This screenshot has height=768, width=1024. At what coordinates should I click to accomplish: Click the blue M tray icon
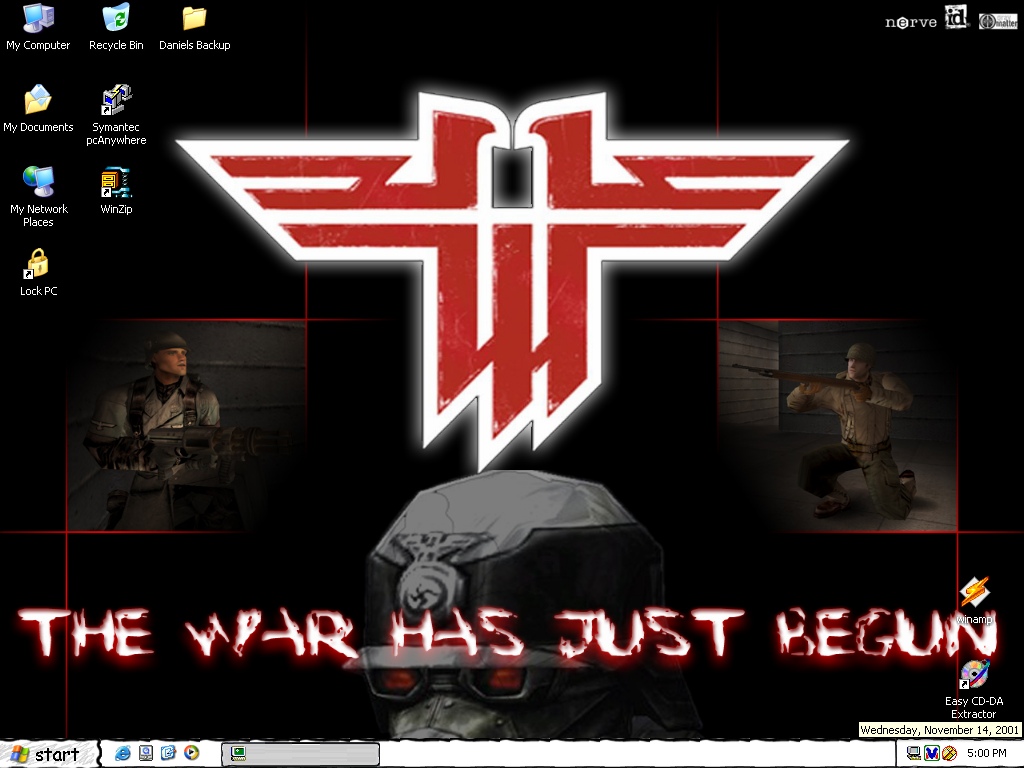coord(931,753)
